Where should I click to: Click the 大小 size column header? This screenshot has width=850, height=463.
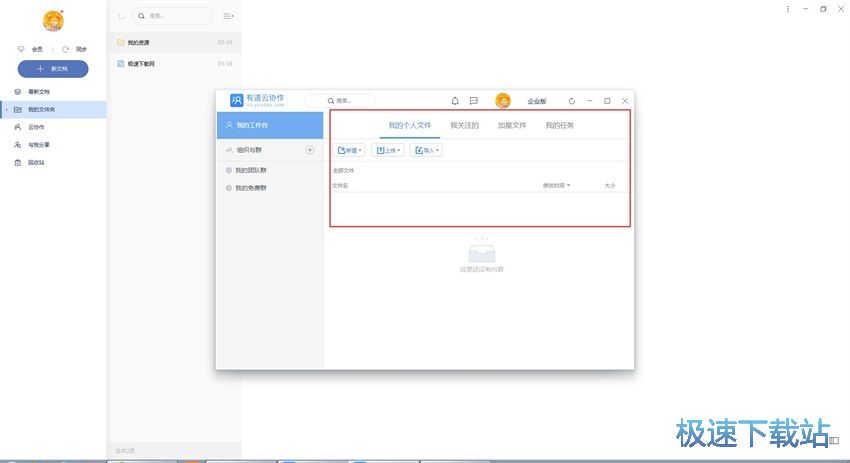pyautogui.click(x=610, y=186)
